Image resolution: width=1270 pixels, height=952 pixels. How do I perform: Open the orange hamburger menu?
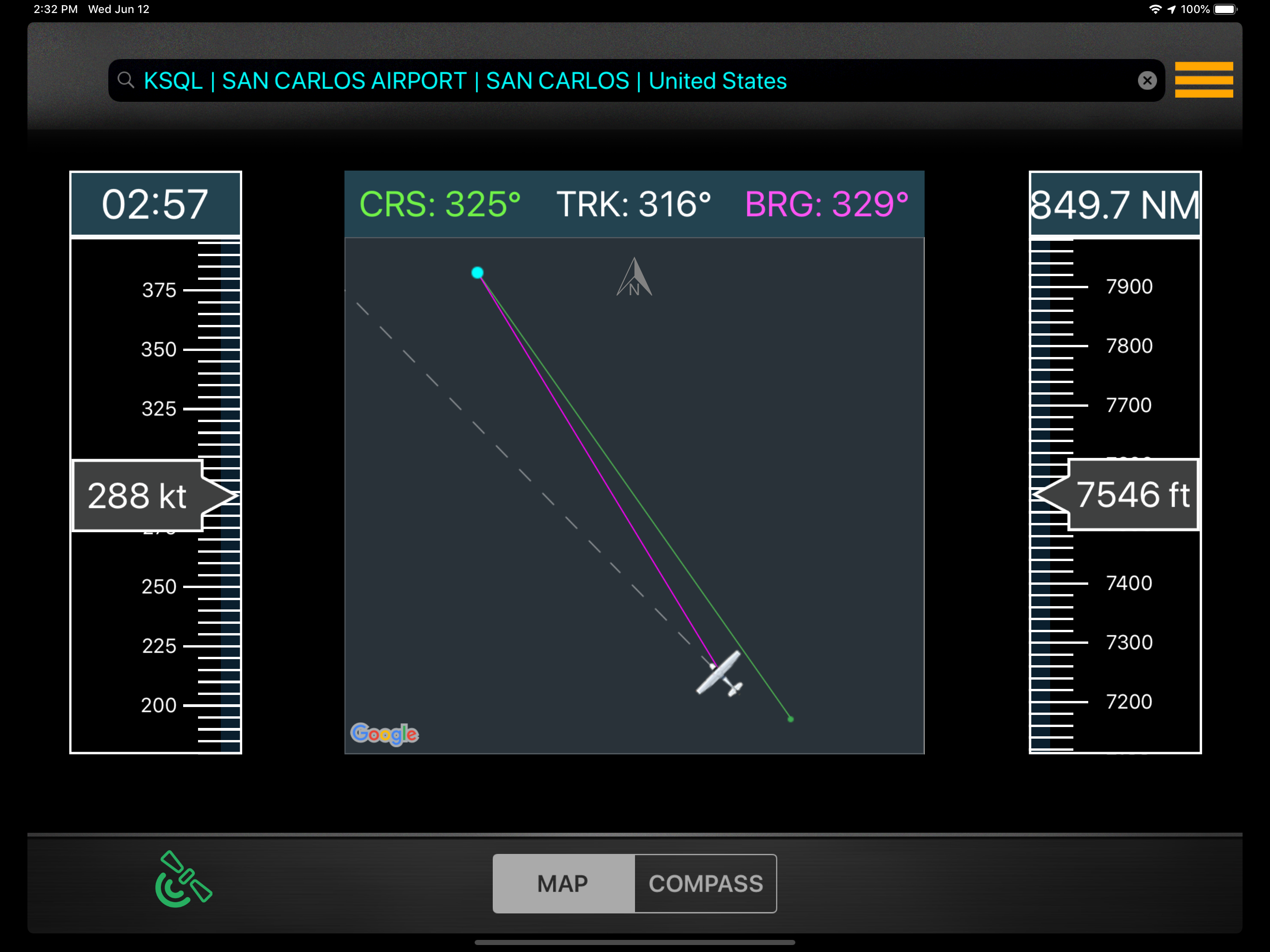tap(1204, 80)
